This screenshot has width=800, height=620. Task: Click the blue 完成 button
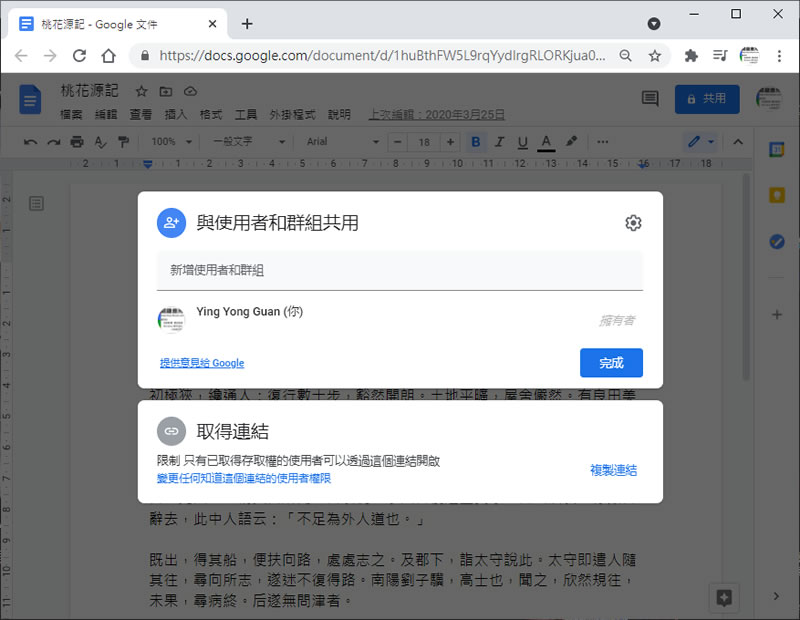[611, 363]
